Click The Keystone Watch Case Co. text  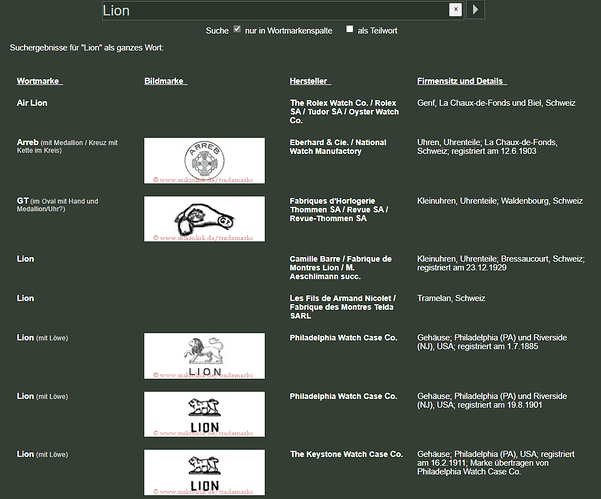346,454
